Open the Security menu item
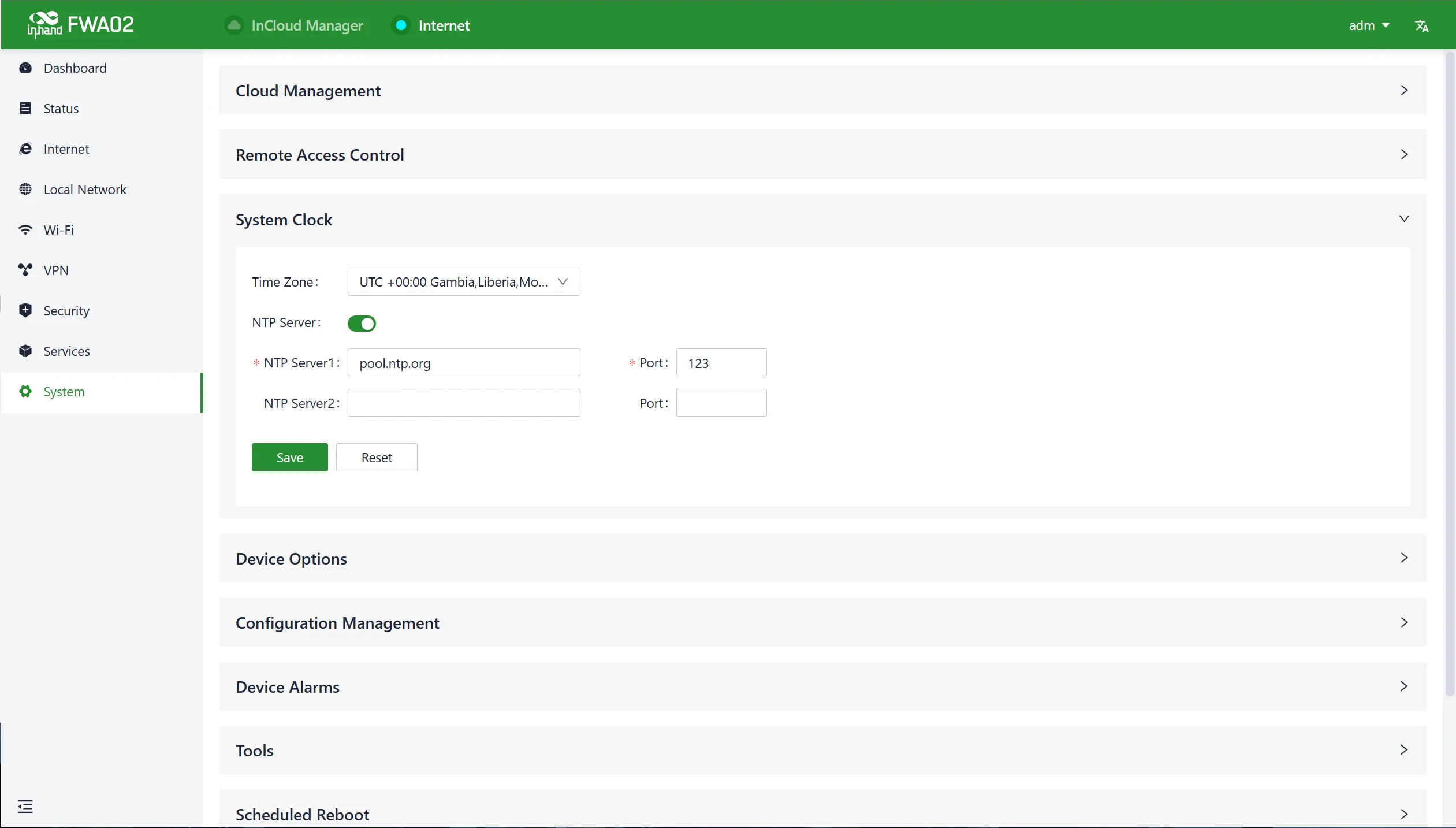 [102, 311]
